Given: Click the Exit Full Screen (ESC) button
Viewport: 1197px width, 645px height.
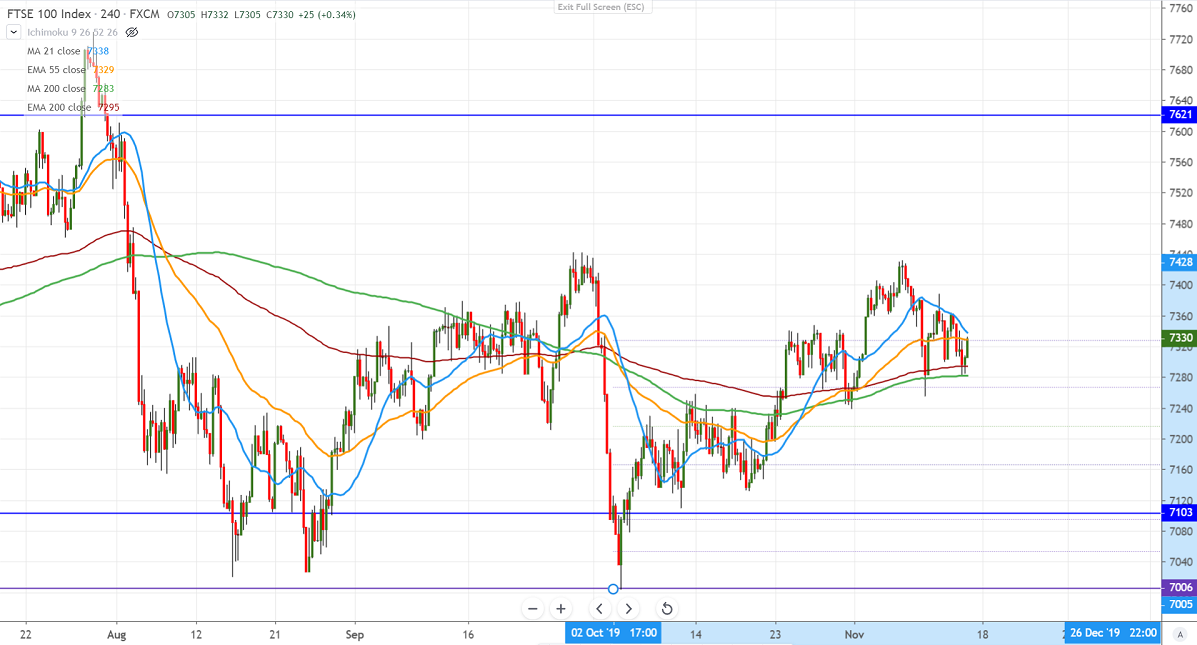Looking at the screenshot, I should coord(601,7).
